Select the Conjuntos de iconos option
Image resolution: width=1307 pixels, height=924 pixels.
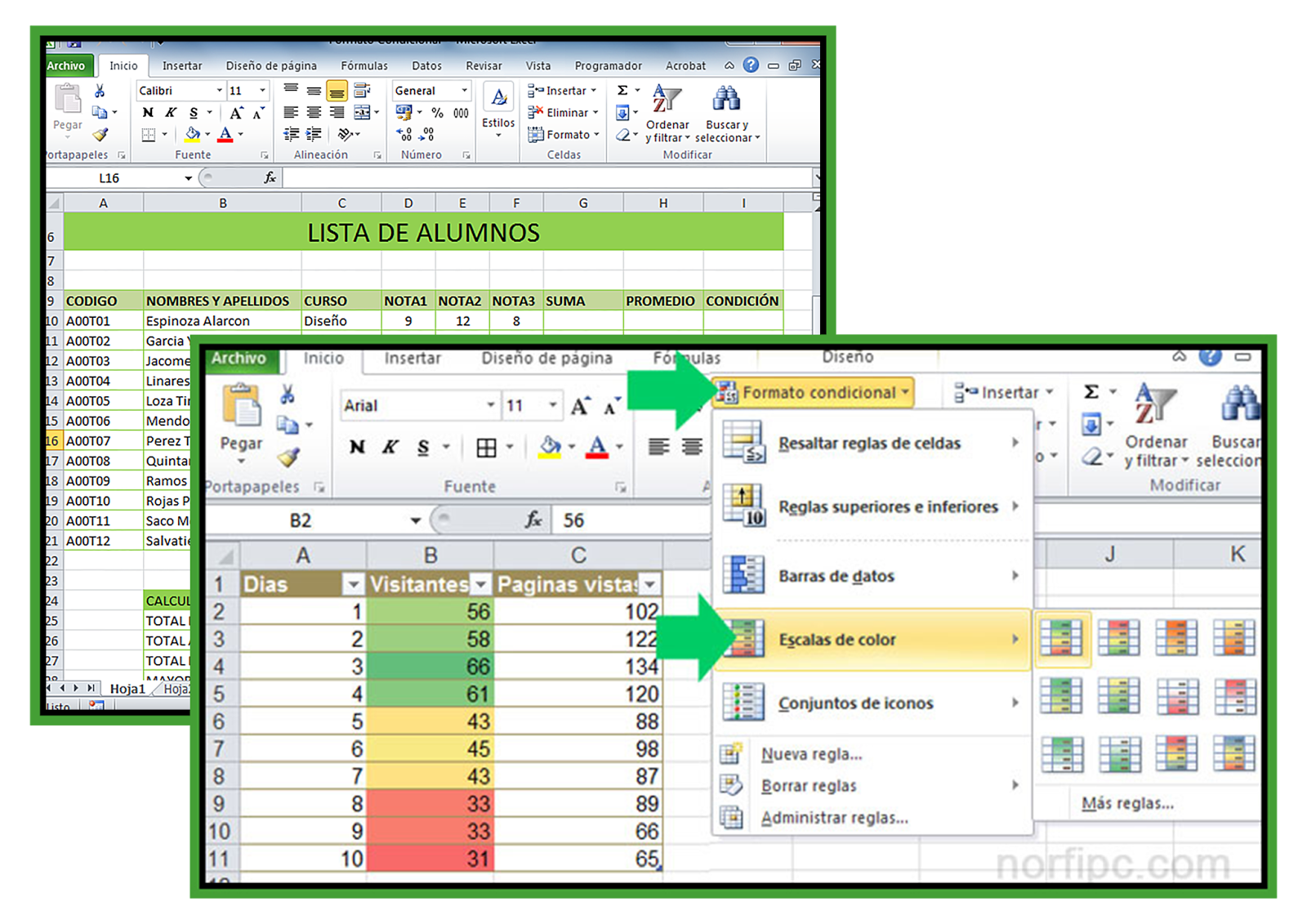tap(855, 703)
